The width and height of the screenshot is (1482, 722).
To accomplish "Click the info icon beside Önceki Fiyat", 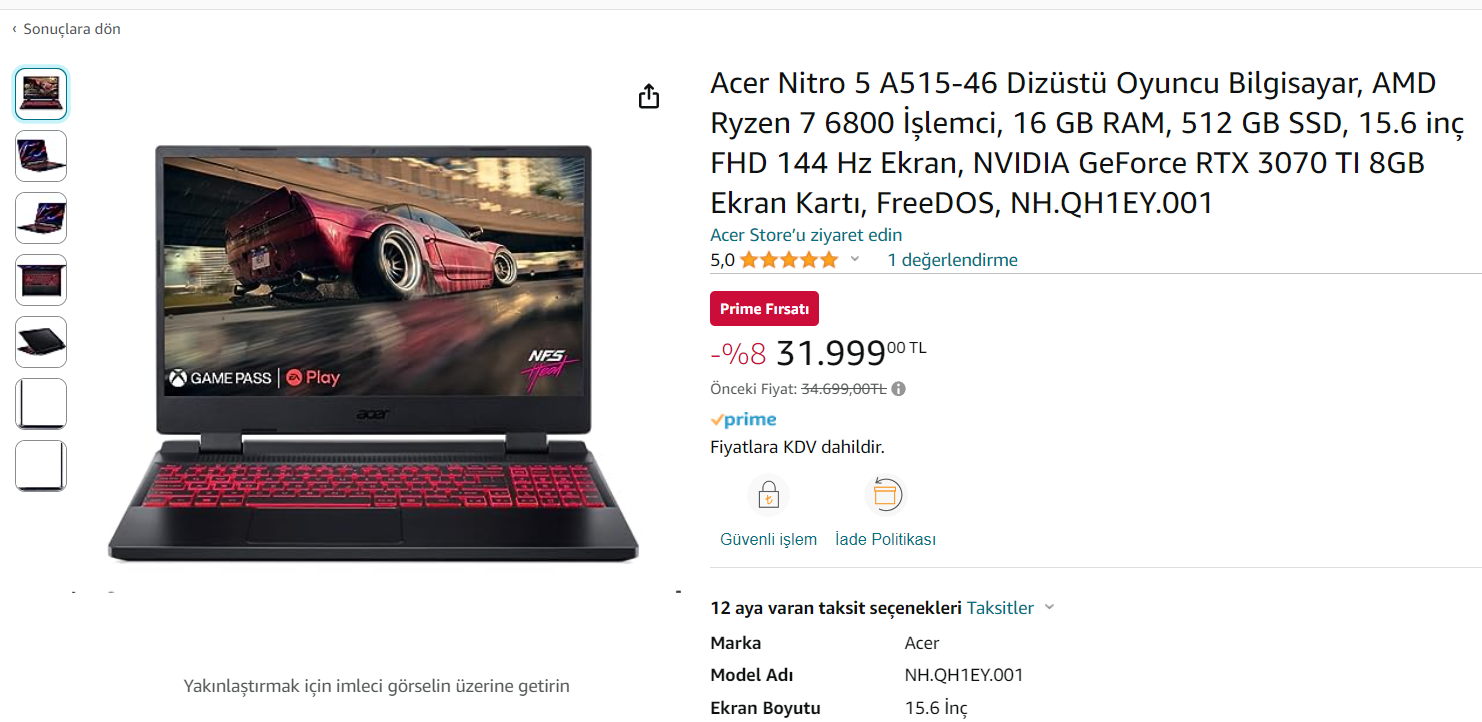I will 898,389.
